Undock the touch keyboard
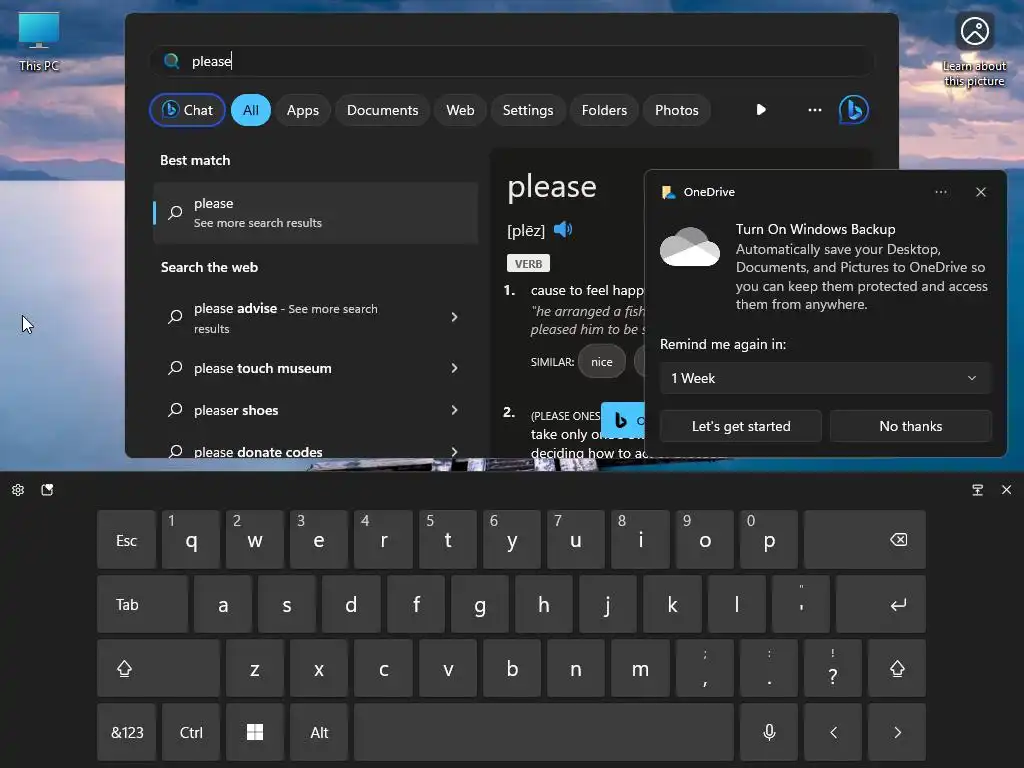Screen dimensions: 1024x768 click(x=978, y=490)
